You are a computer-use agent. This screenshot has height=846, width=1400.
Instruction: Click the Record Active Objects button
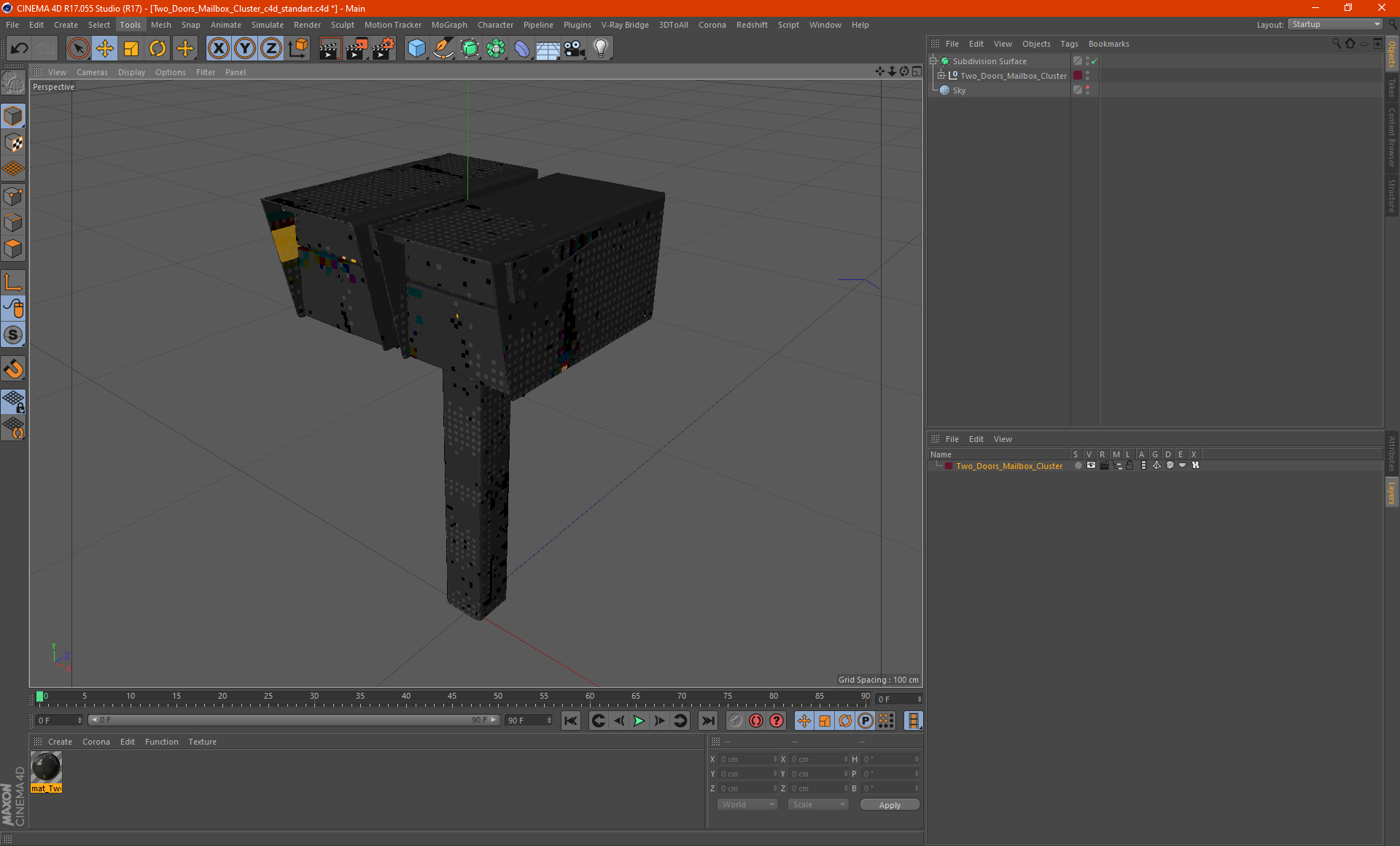tap(736, 721)
